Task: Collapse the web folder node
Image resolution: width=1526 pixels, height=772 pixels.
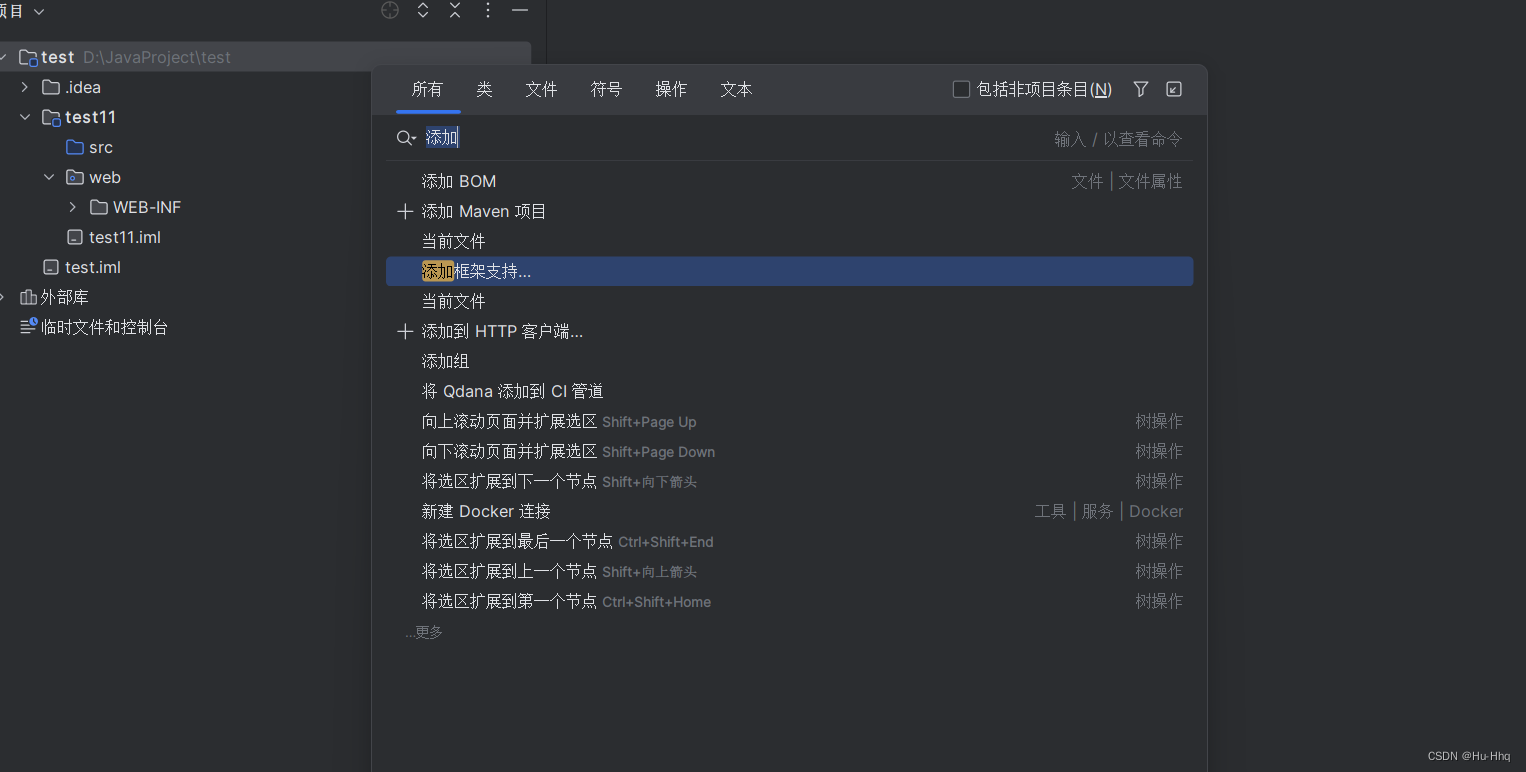Action: click(x=49, y=177)
